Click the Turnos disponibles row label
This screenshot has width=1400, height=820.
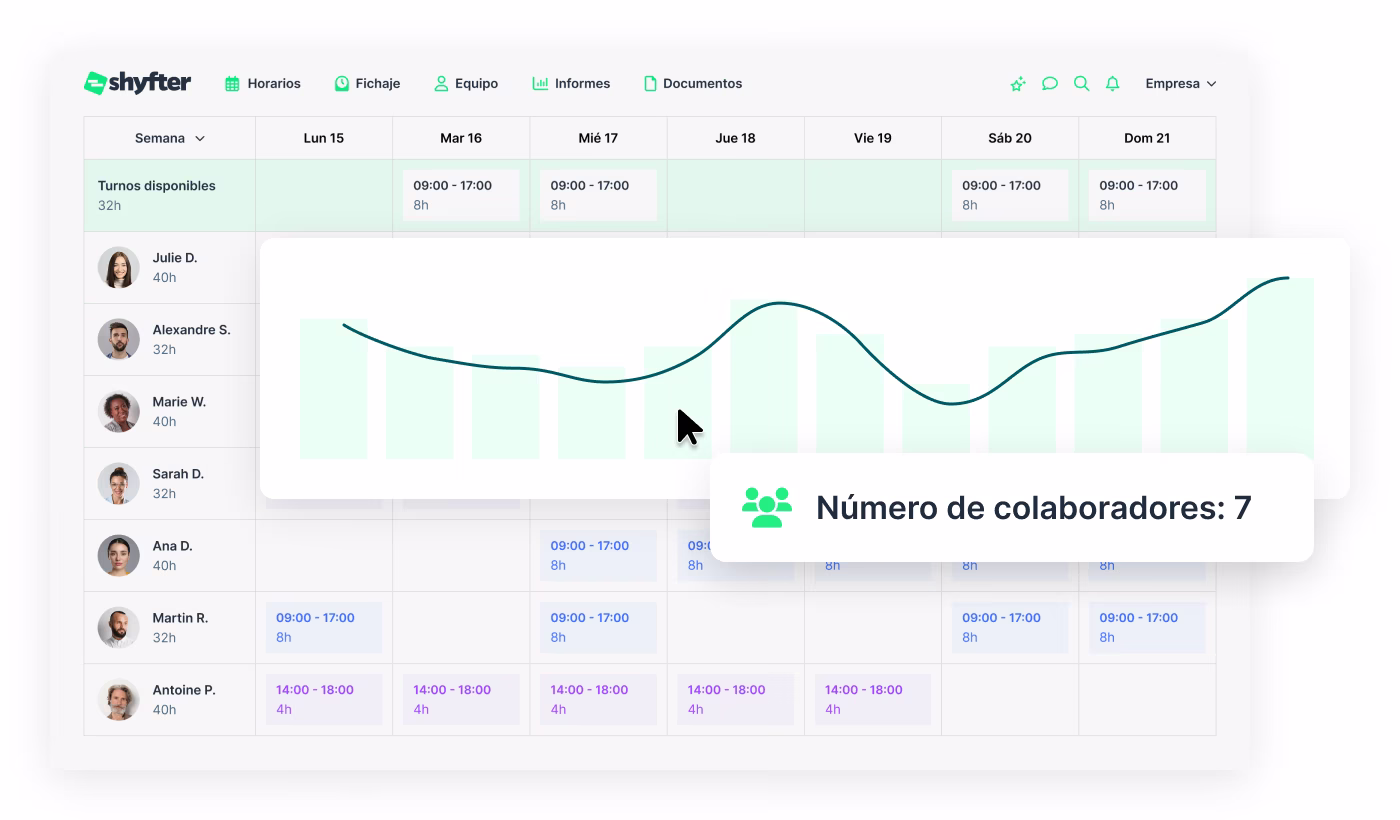pos(156,186)
